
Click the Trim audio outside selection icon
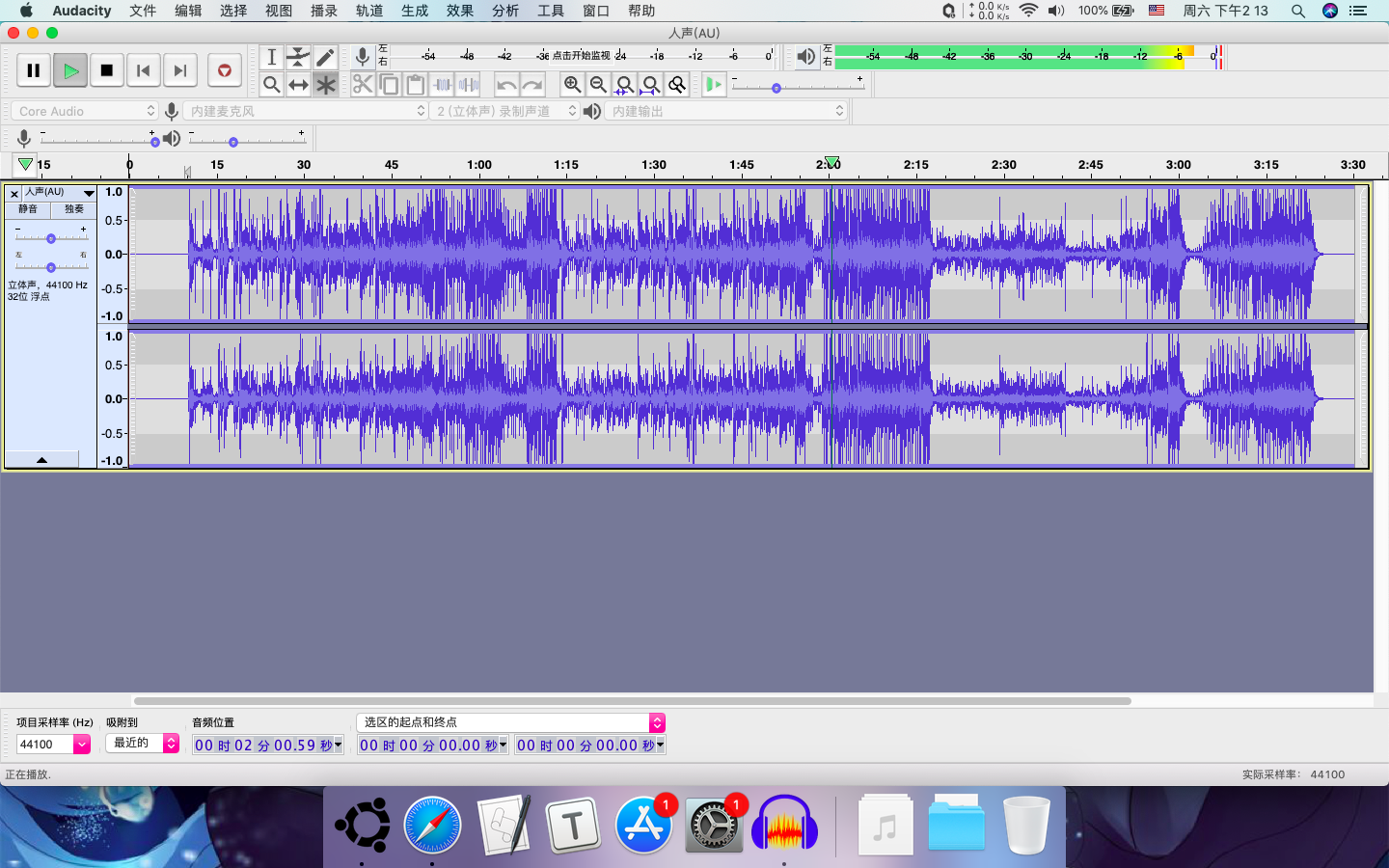pyautogui.click(x=443, y=85)
